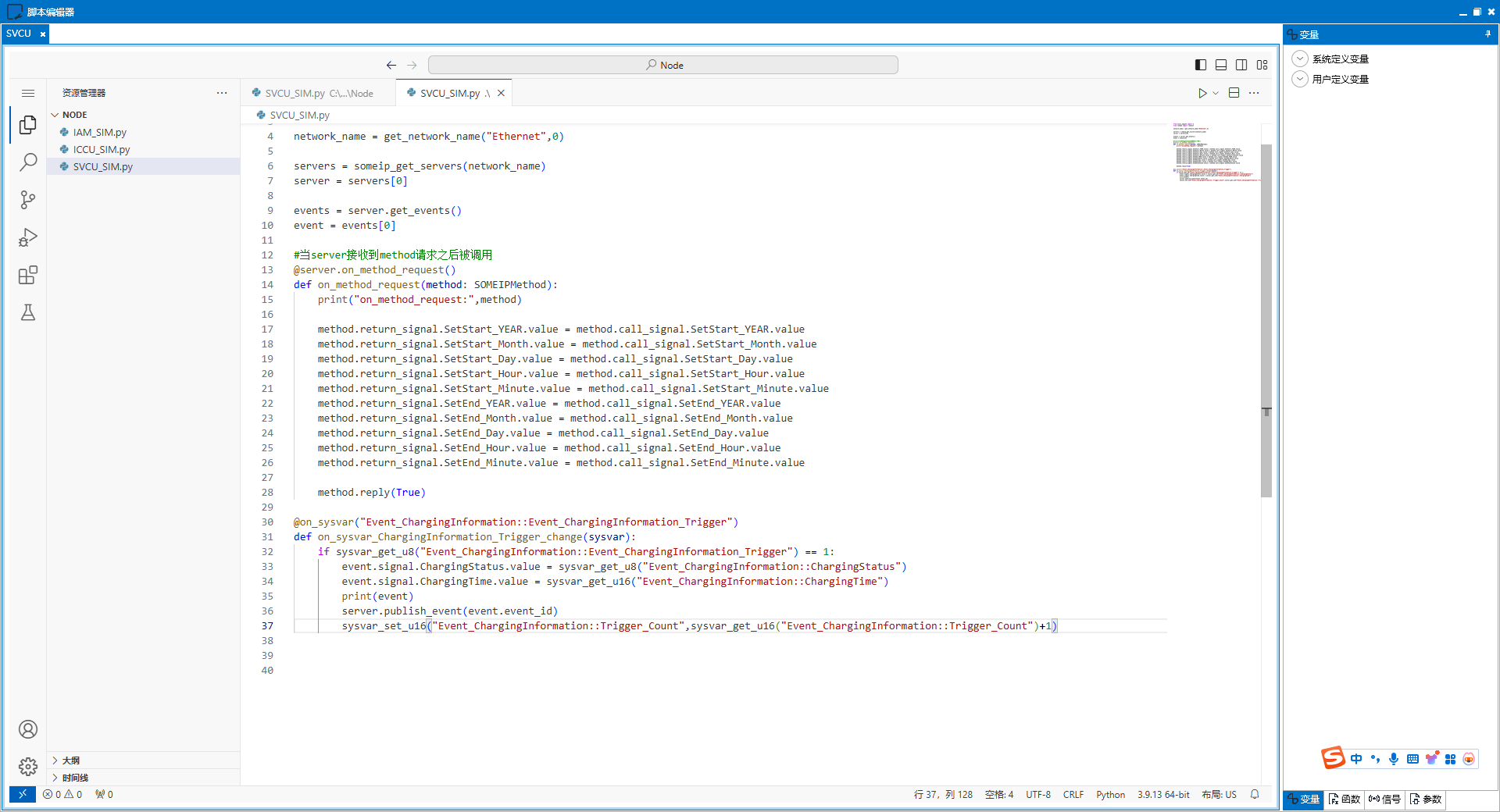Open the Search view in activity bar

tap(28, 162)
